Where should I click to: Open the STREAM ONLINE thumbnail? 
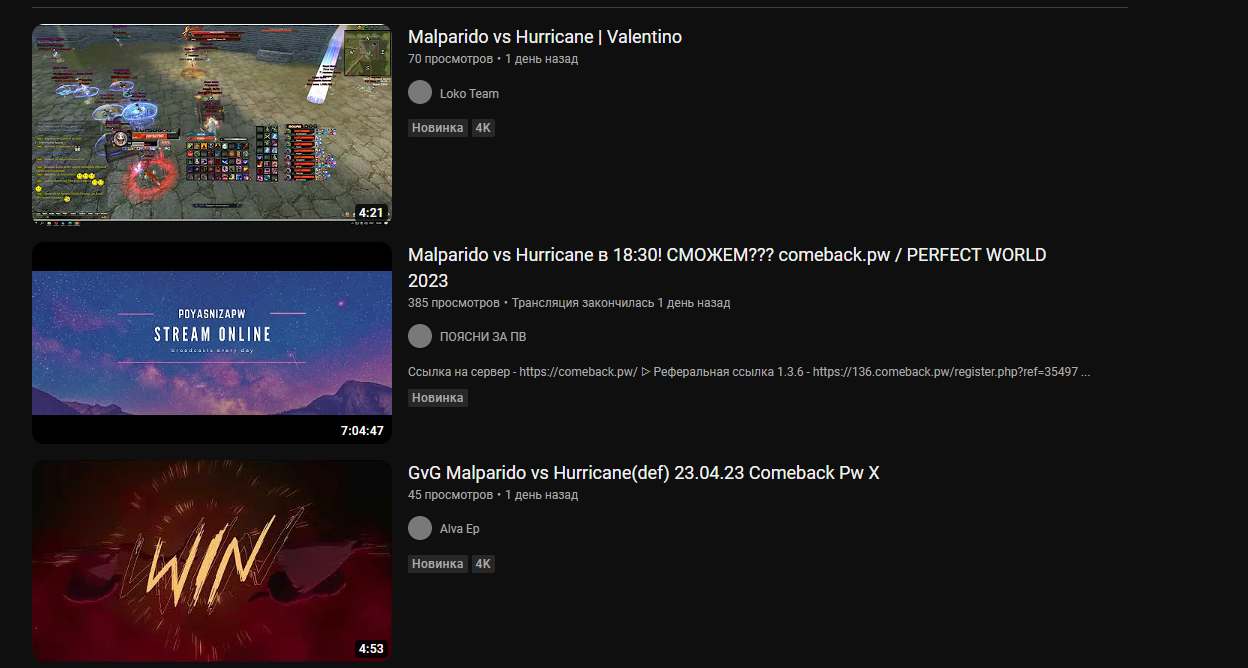[x=212, y=343]
